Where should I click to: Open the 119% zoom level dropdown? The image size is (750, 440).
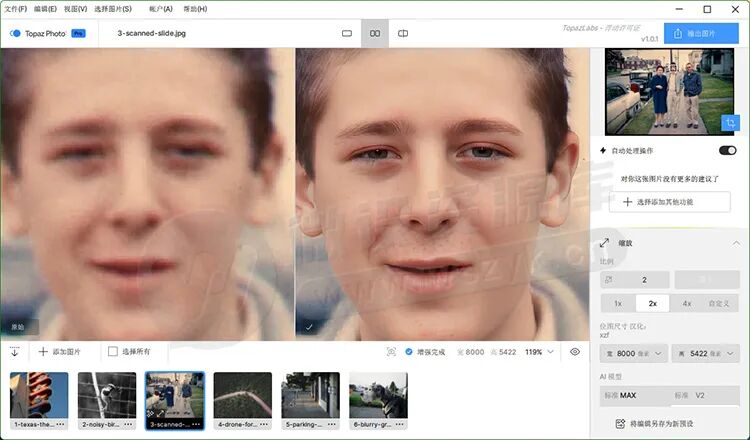click(538, 352)
